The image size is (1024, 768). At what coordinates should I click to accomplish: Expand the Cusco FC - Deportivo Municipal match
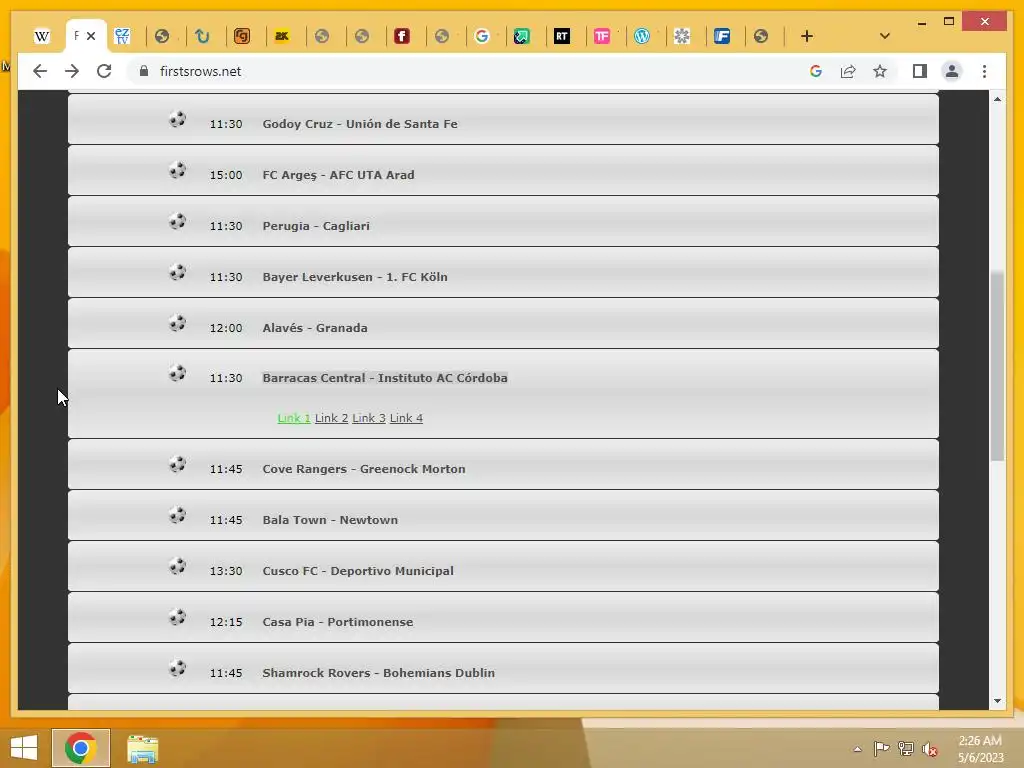(358, 571)
